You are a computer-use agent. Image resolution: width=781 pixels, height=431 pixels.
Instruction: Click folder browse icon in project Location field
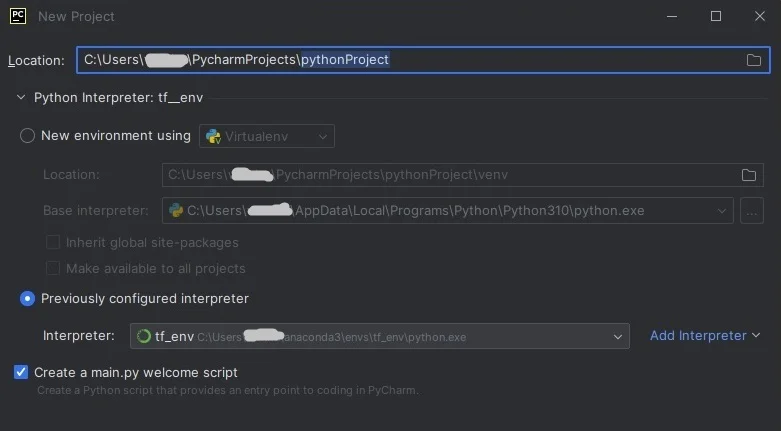pyautogui.click(x=754, y=60)
